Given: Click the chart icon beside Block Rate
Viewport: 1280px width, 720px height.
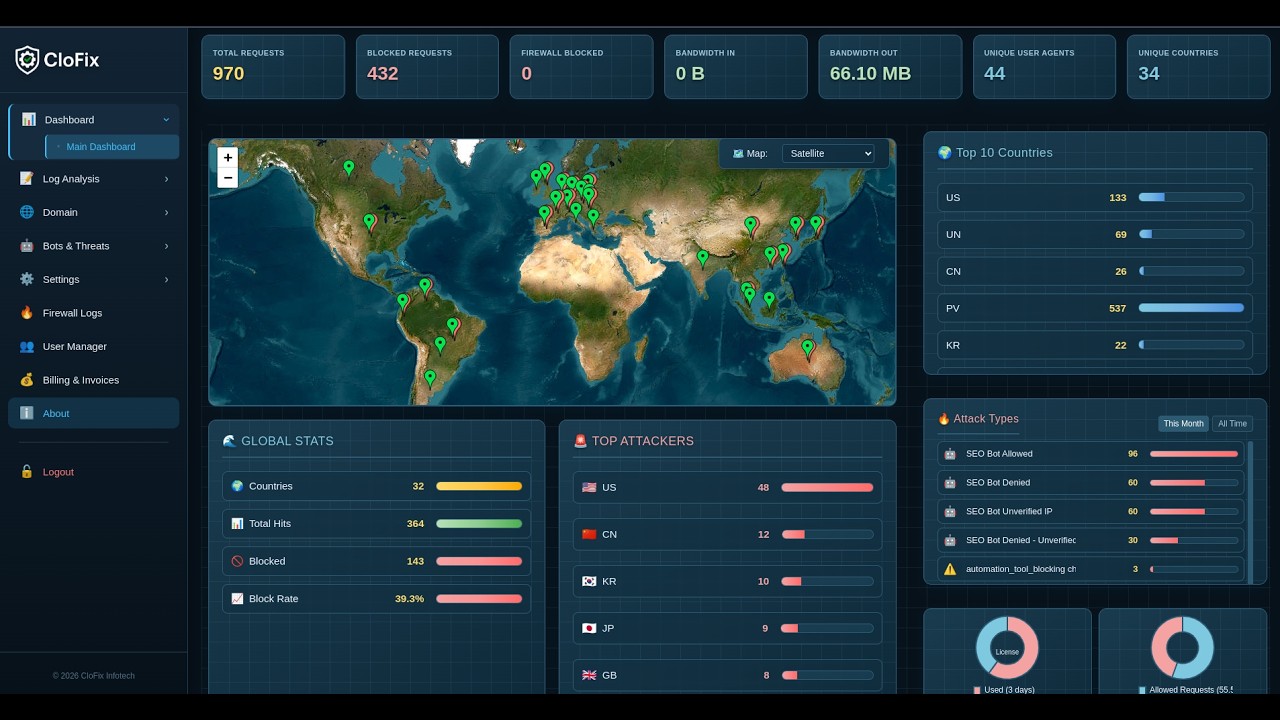Looking at the screenshot, I should tap(237, 598).
